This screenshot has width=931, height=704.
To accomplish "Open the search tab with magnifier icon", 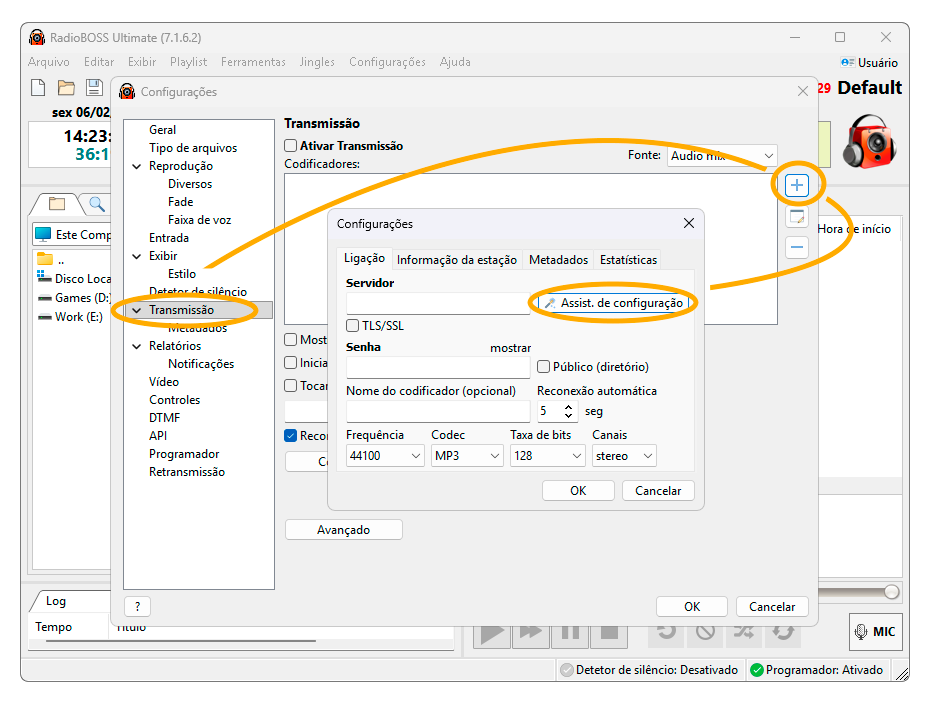I will tap(96, 204).
